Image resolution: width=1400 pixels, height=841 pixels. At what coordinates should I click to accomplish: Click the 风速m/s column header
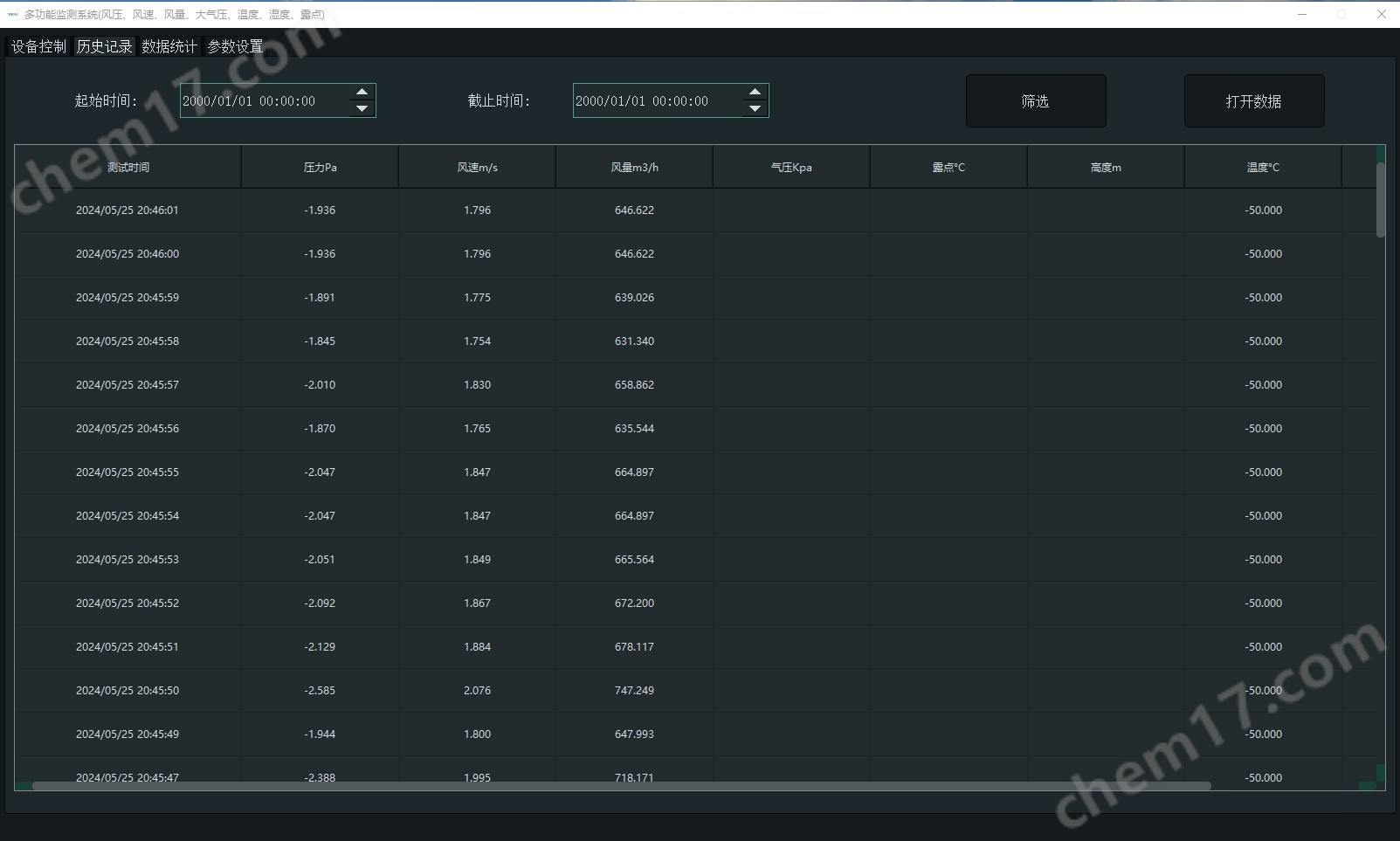(x=477, y=167)
